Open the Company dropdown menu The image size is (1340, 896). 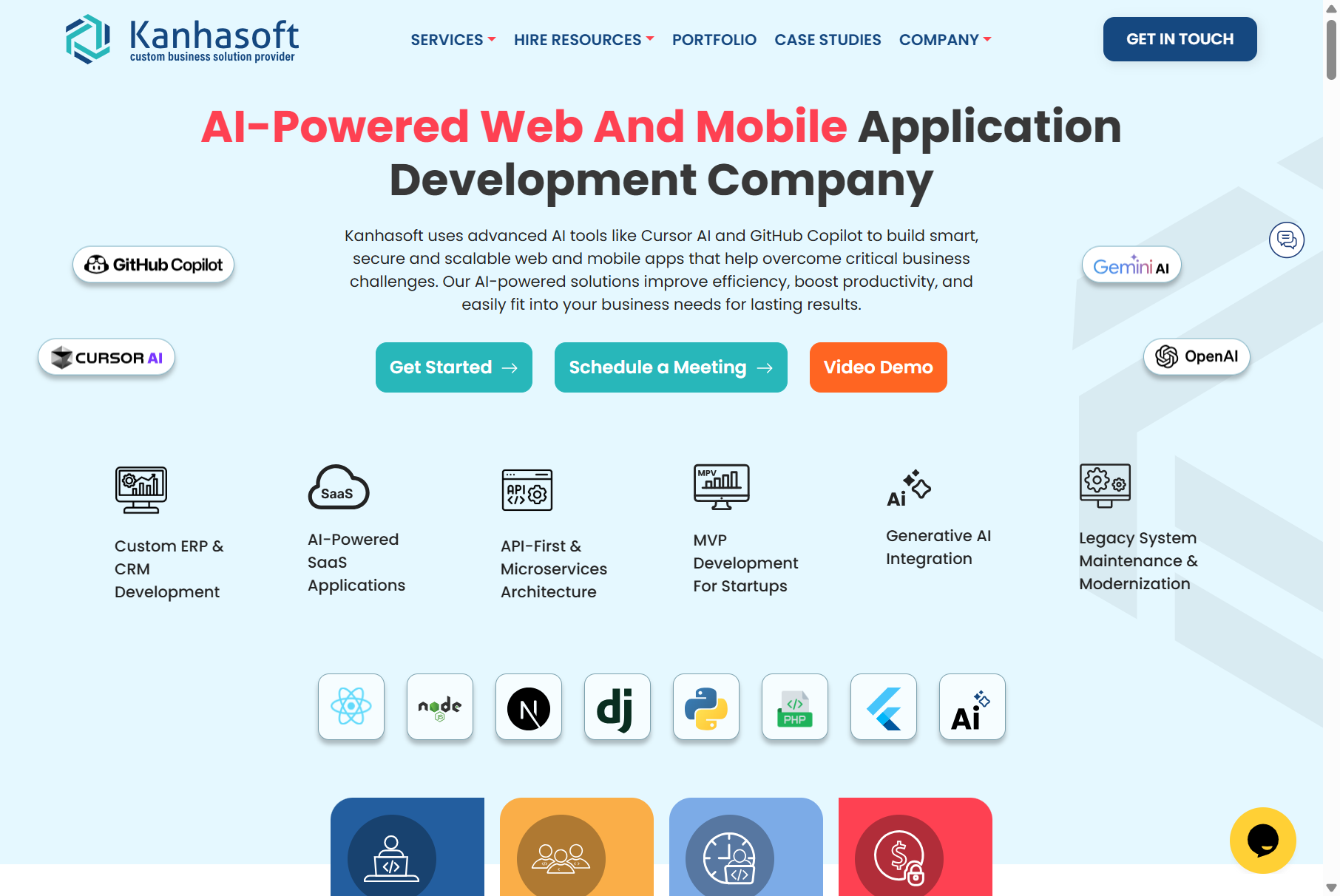click(x=944, y=40)
